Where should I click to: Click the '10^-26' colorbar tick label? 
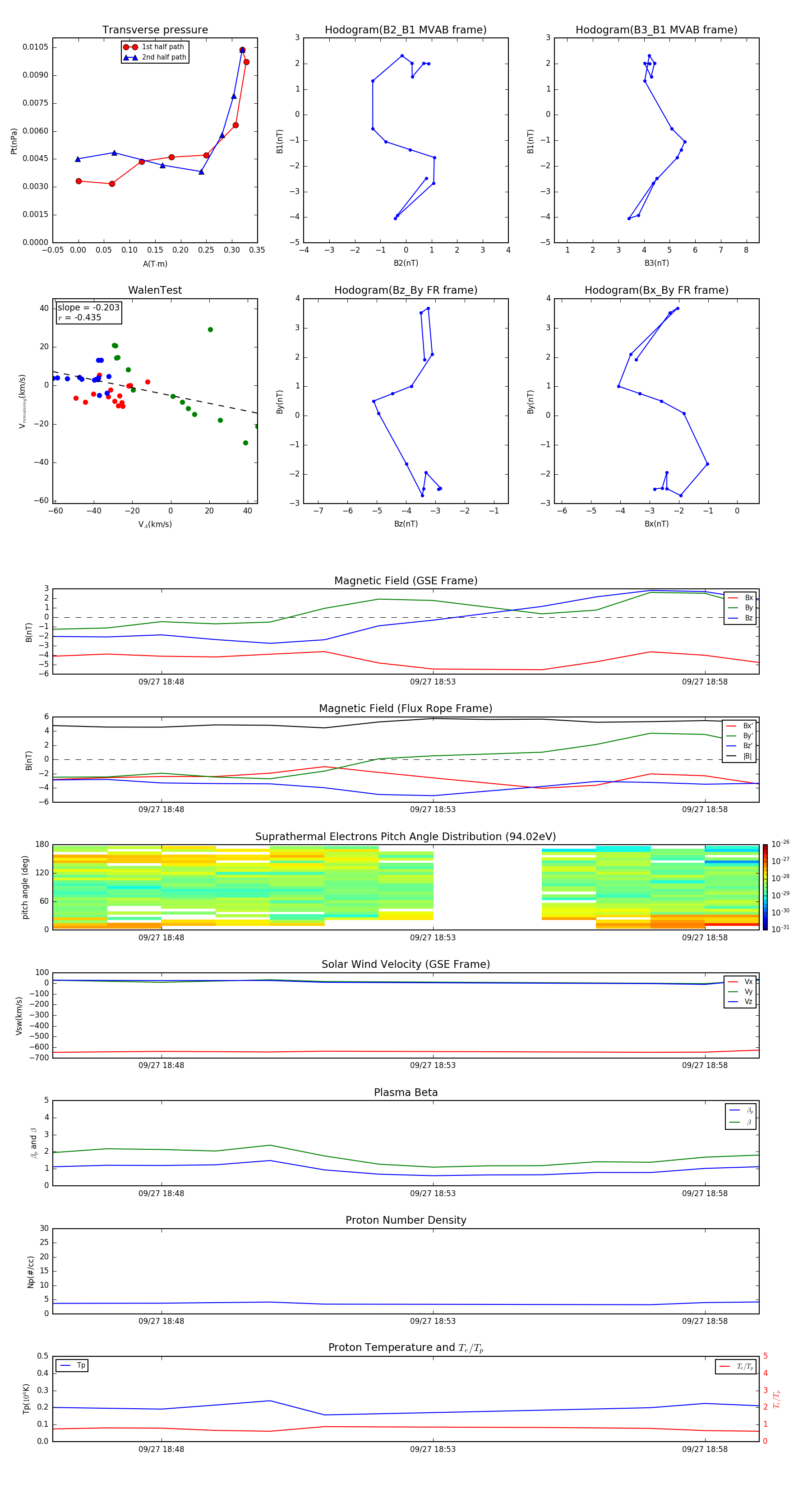(780, 844)
